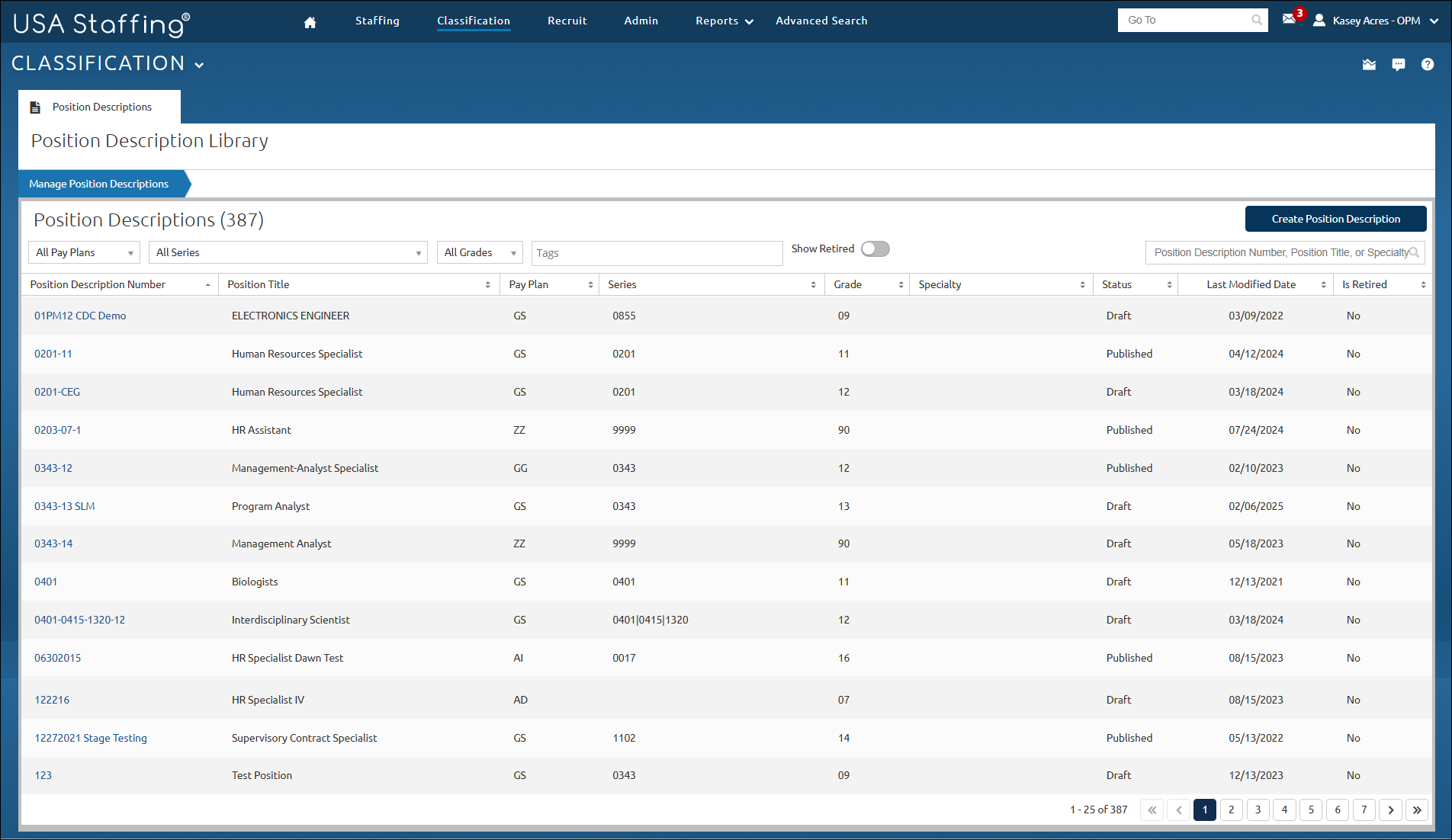
Task: Click the magnifier icon in Go To box
Action: coord(1255,20)
